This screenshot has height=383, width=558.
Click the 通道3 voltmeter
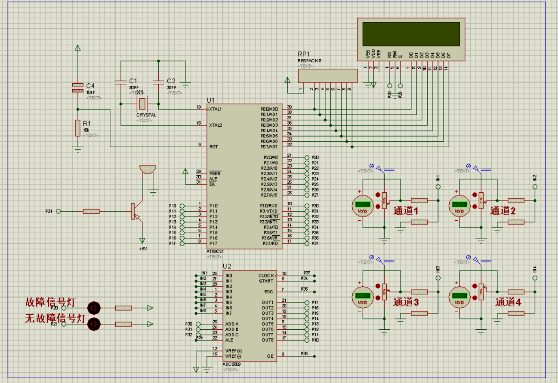[362, 297]
